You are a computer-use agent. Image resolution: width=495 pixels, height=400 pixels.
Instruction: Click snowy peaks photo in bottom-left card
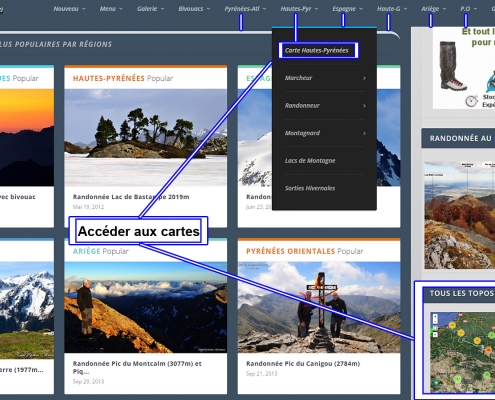(x=27, y=310)
